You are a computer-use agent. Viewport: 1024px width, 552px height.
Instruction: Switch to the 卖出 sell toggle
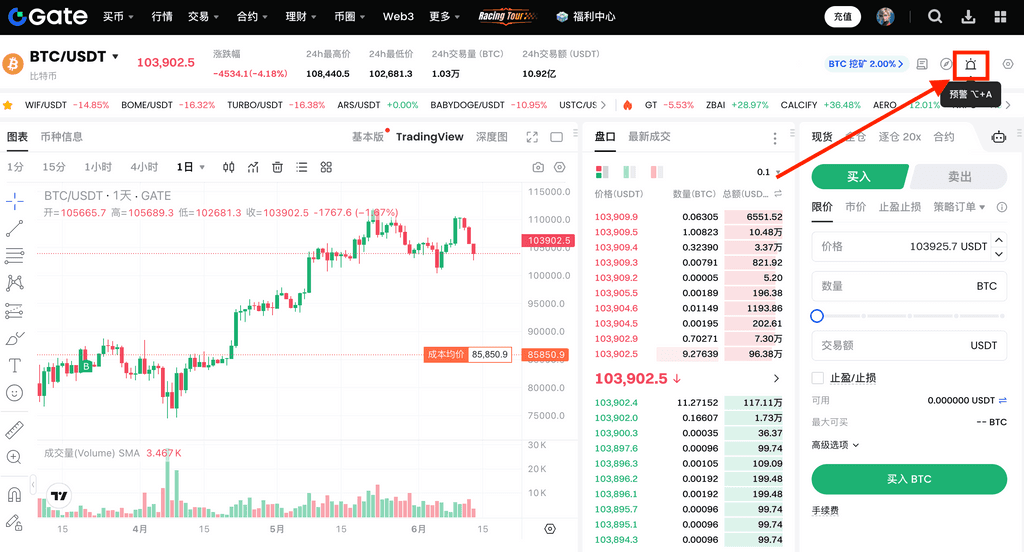point(959,176)
